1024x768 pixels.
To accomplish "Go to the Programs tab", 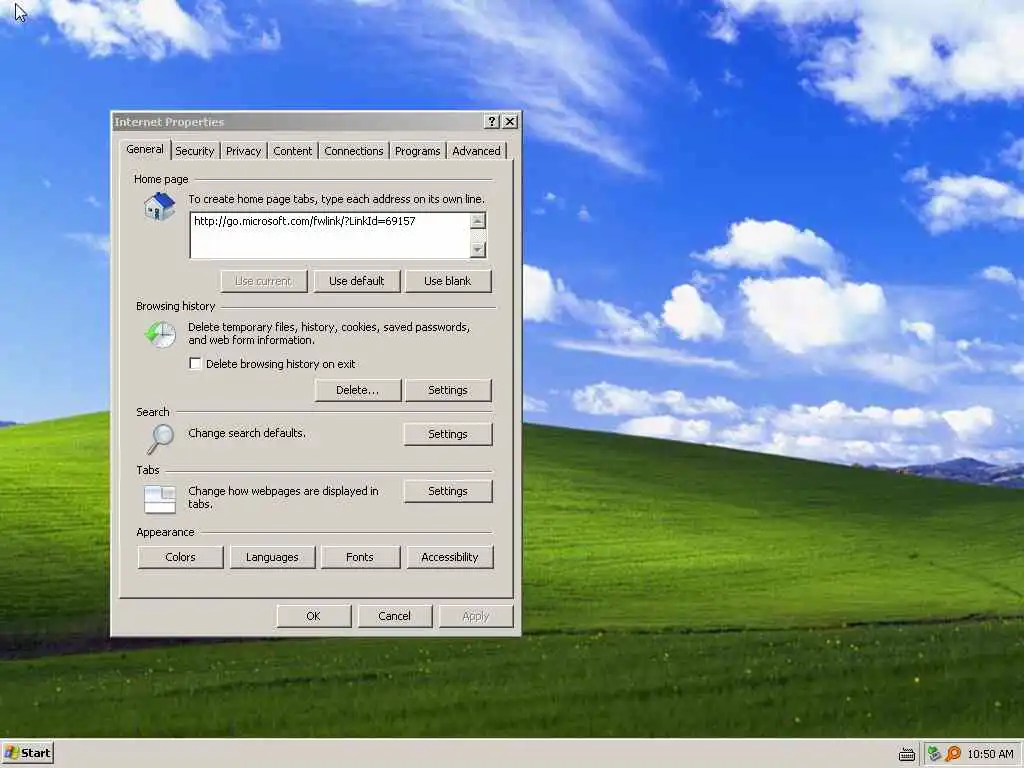I will point(417,151).
